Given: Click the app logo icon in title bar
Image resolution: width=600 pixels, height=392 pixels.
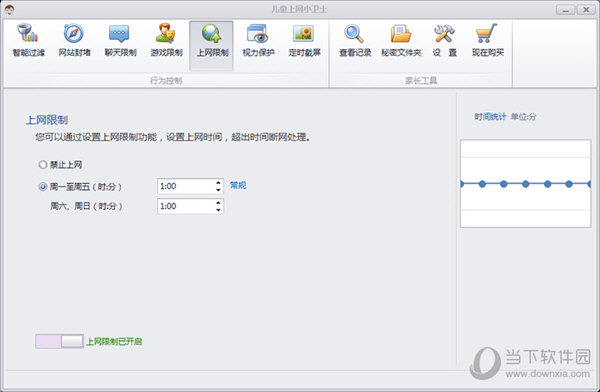Looking at the screenshot, I should pyautogui.click(x=9, y=9).
